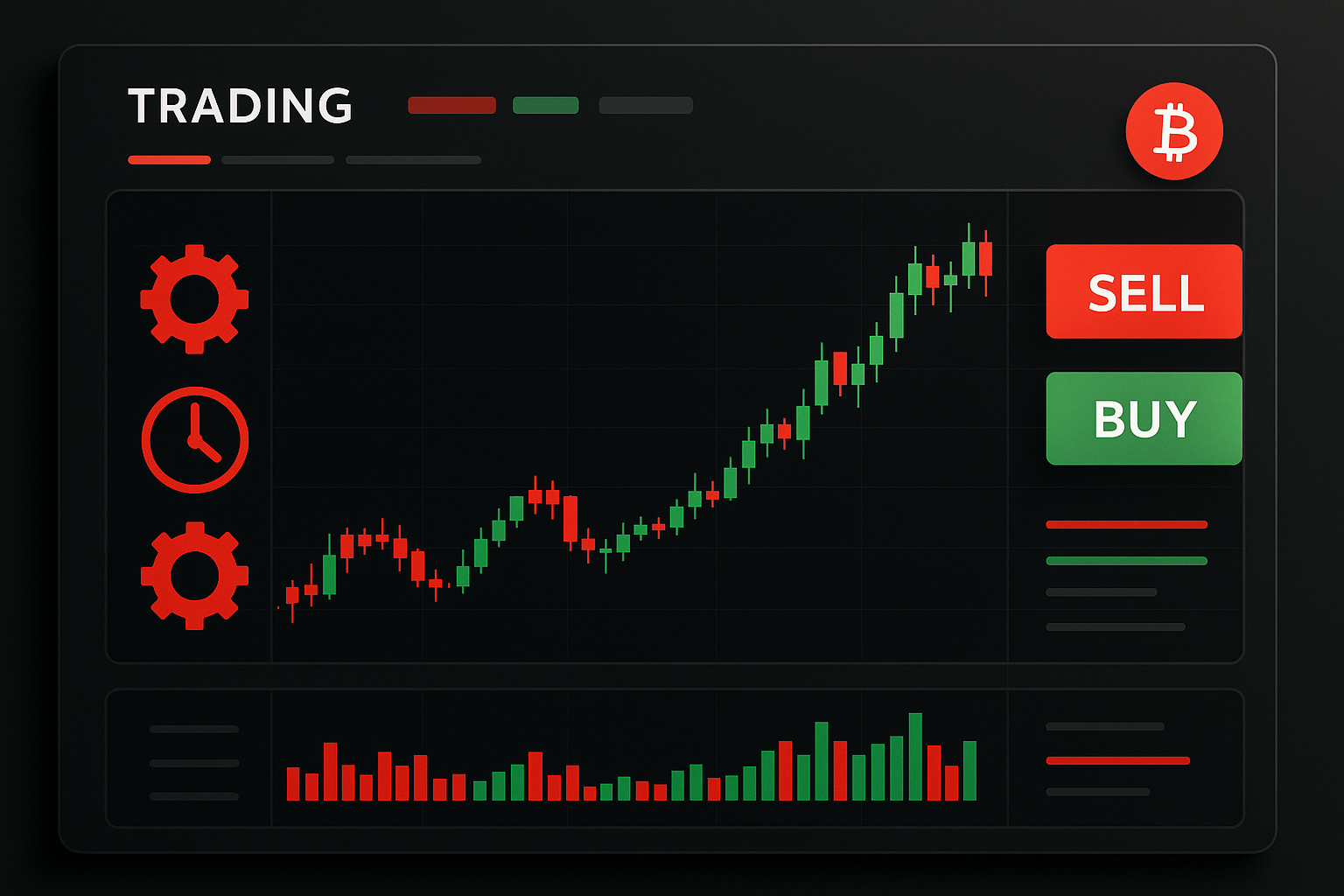
Task: Click top gray line in bottom-left panel
Action: pyautogui.click(x=193, y=729)
